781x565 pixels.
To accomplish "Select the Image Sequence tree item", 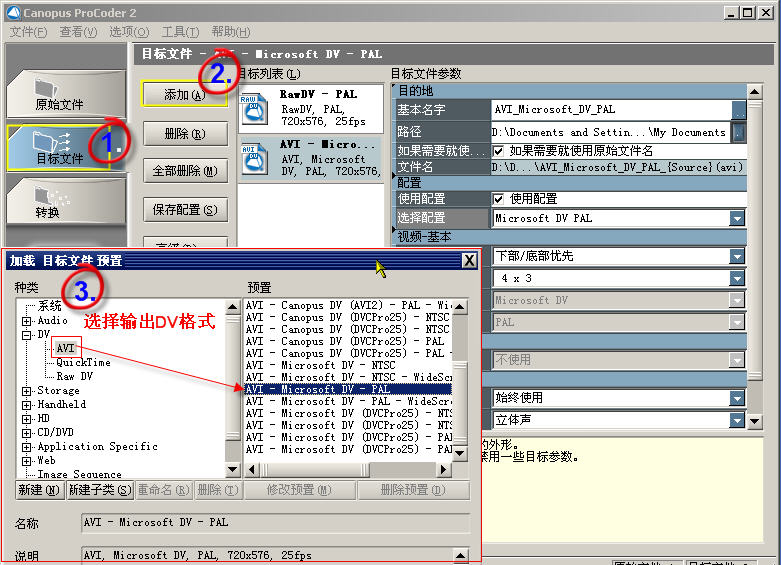I will [79, 474].
